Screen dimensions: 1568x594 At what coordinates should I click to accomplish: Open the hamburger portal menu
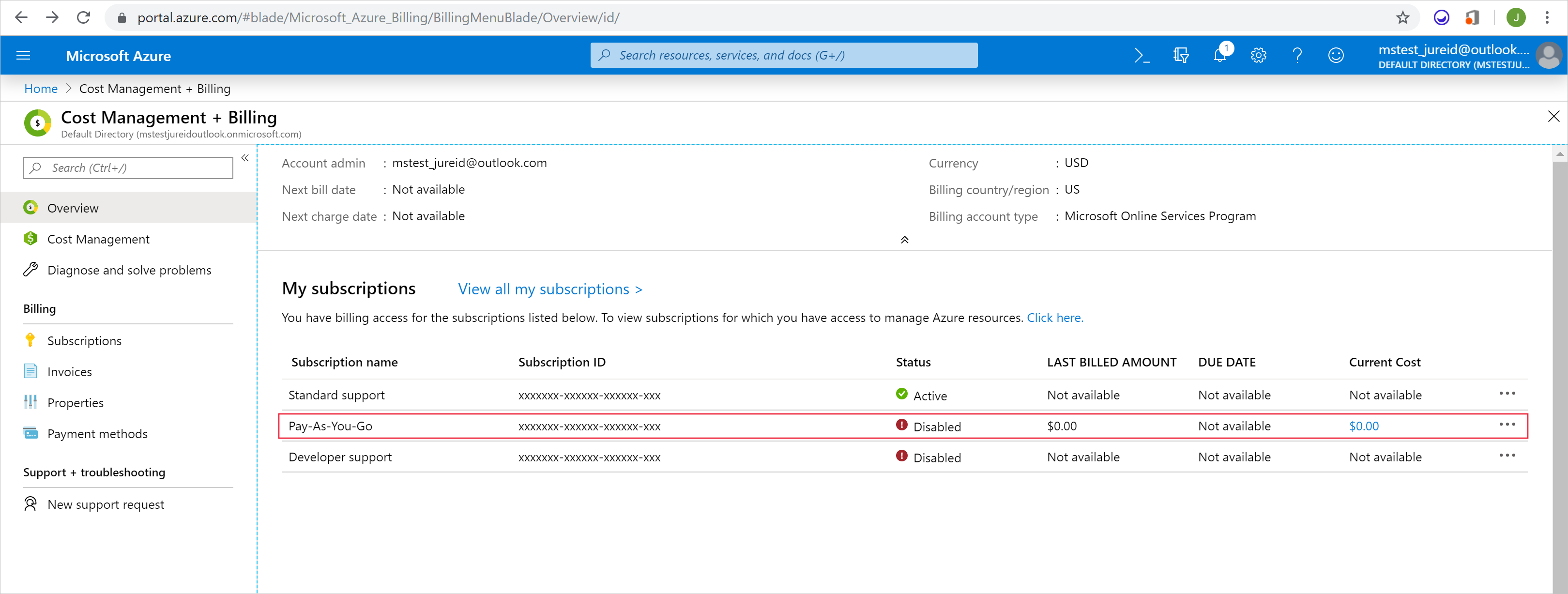click(23, 55)
